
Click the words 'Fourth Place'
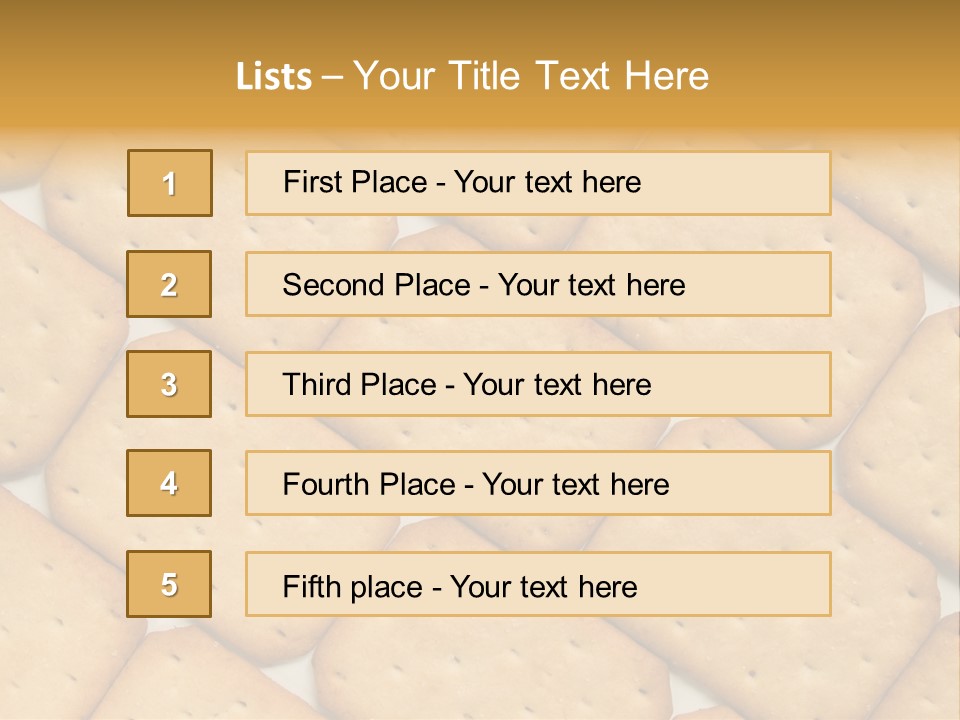coord(369,484)
